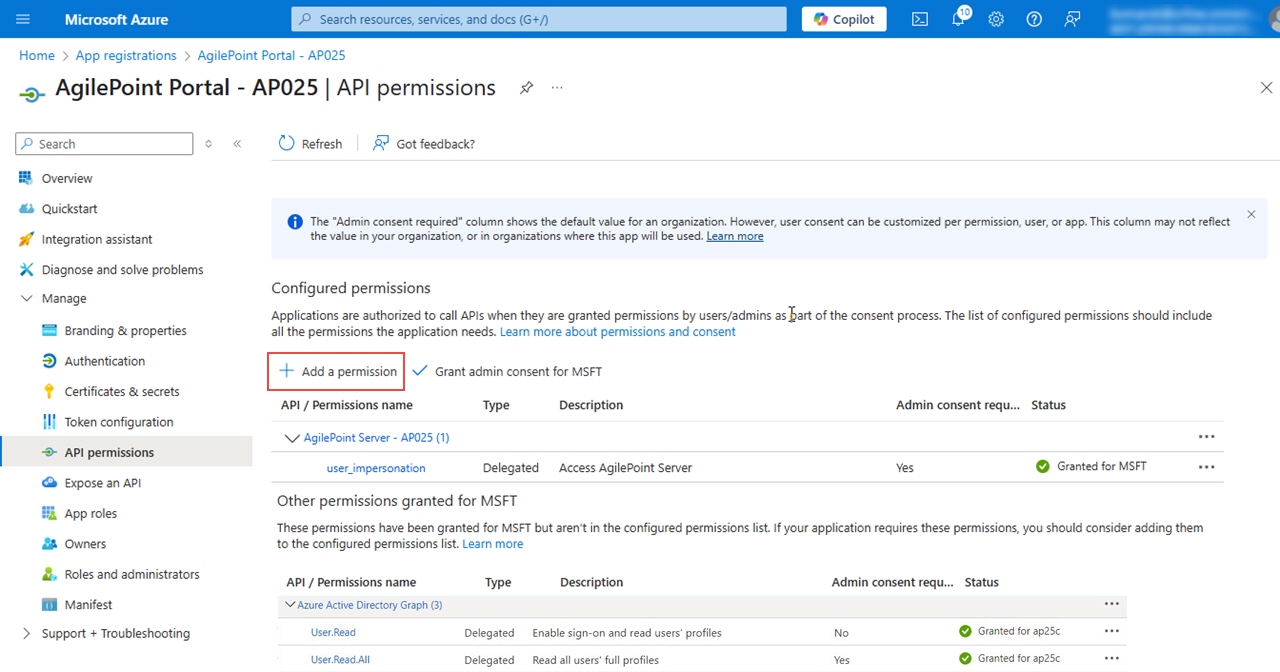Screen dimensions: 1280x672
Task: Open Learn more about permissions and consent
Action: point(617,332)
